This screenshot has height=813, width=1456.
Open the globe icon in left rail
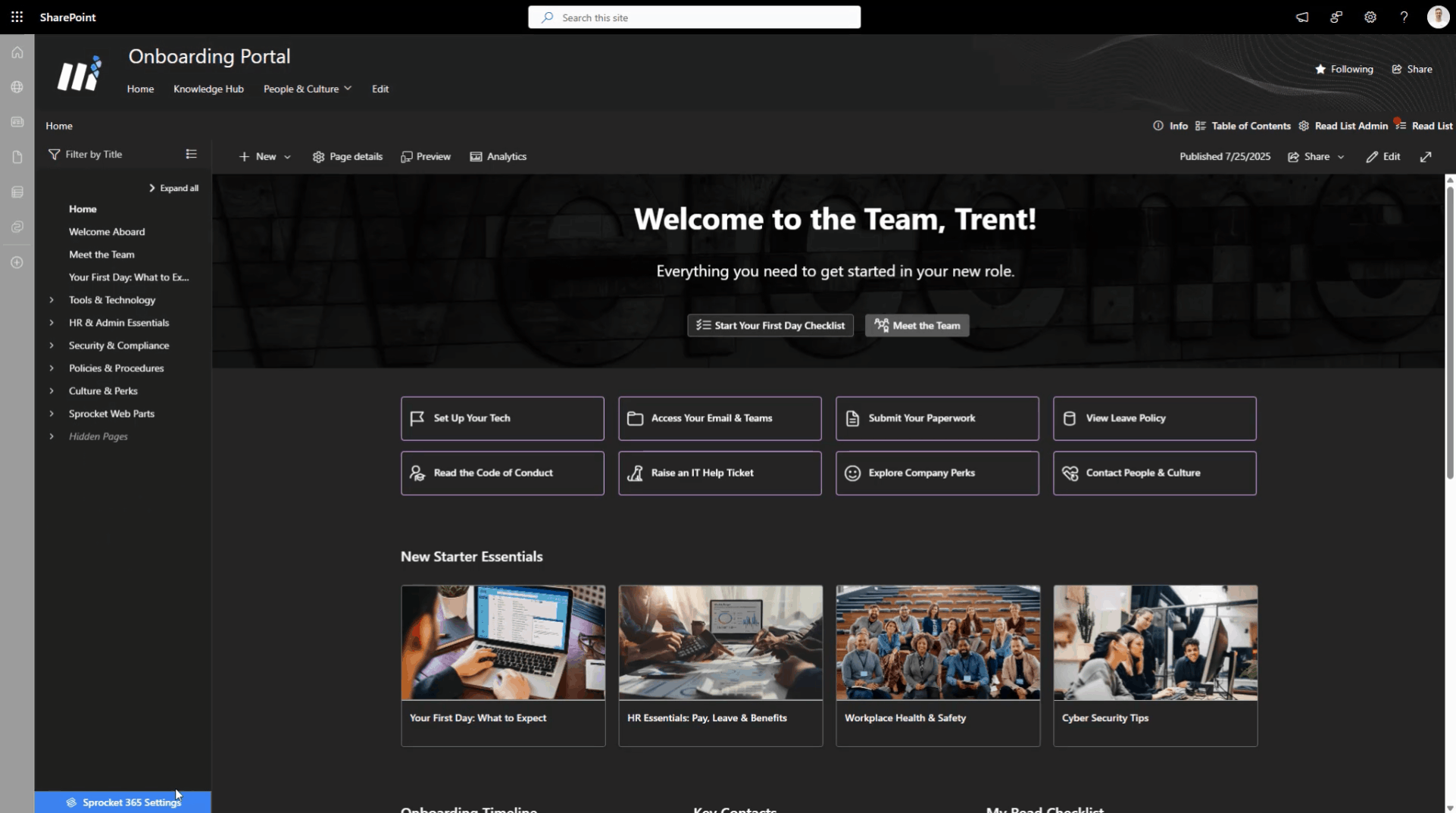click(17, 87)
